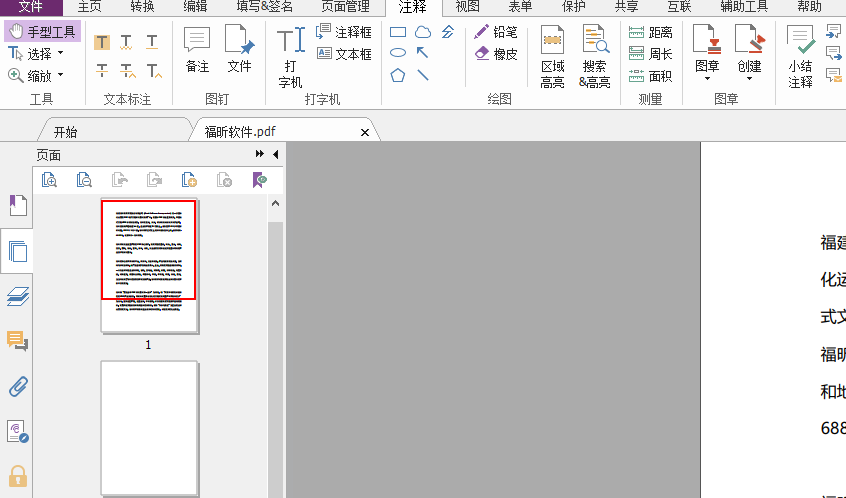
Task: Open the Attachments sidebar panel
Action: [17, 386]
